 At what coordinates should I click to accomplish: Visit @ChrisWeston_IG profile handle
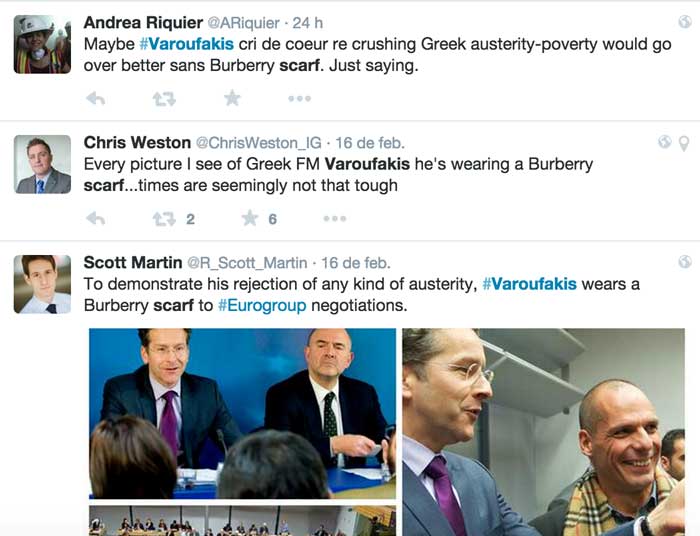(258, 143)
